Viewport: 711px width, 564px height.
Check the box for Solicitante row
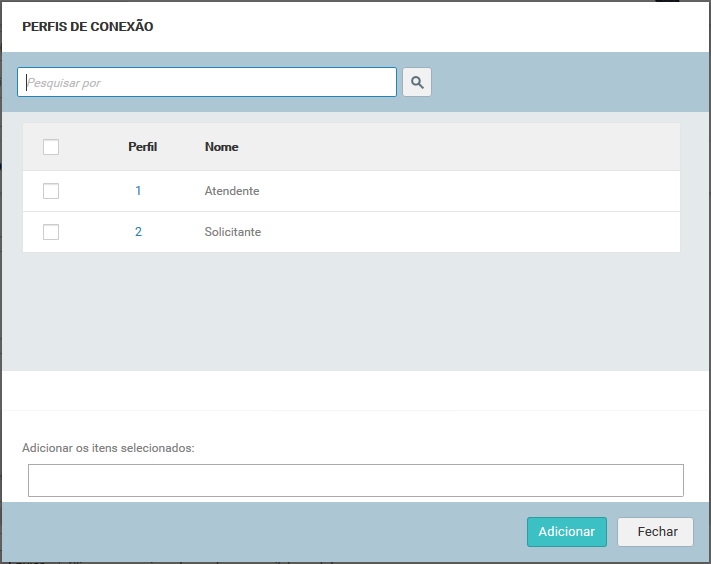[x=51, y=232]
